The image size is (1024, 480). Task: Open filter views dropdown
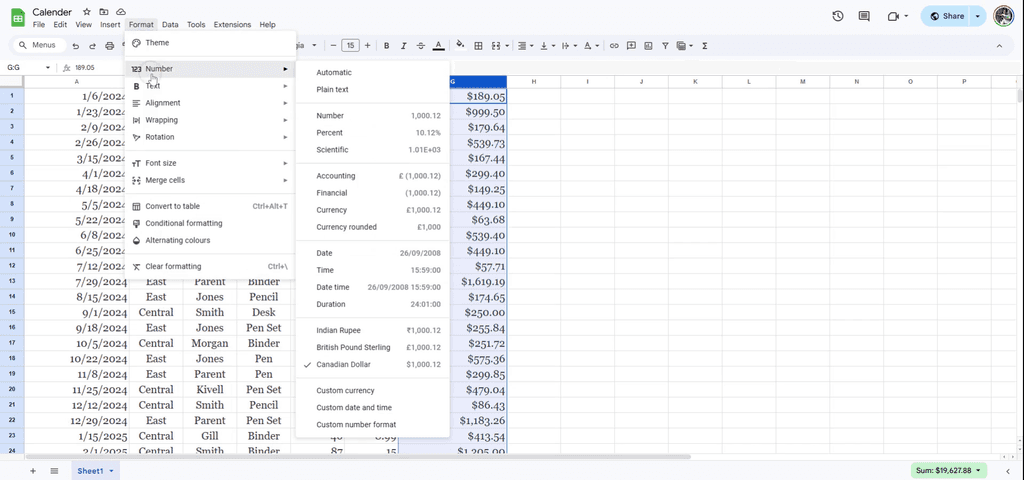click(684, 46)
